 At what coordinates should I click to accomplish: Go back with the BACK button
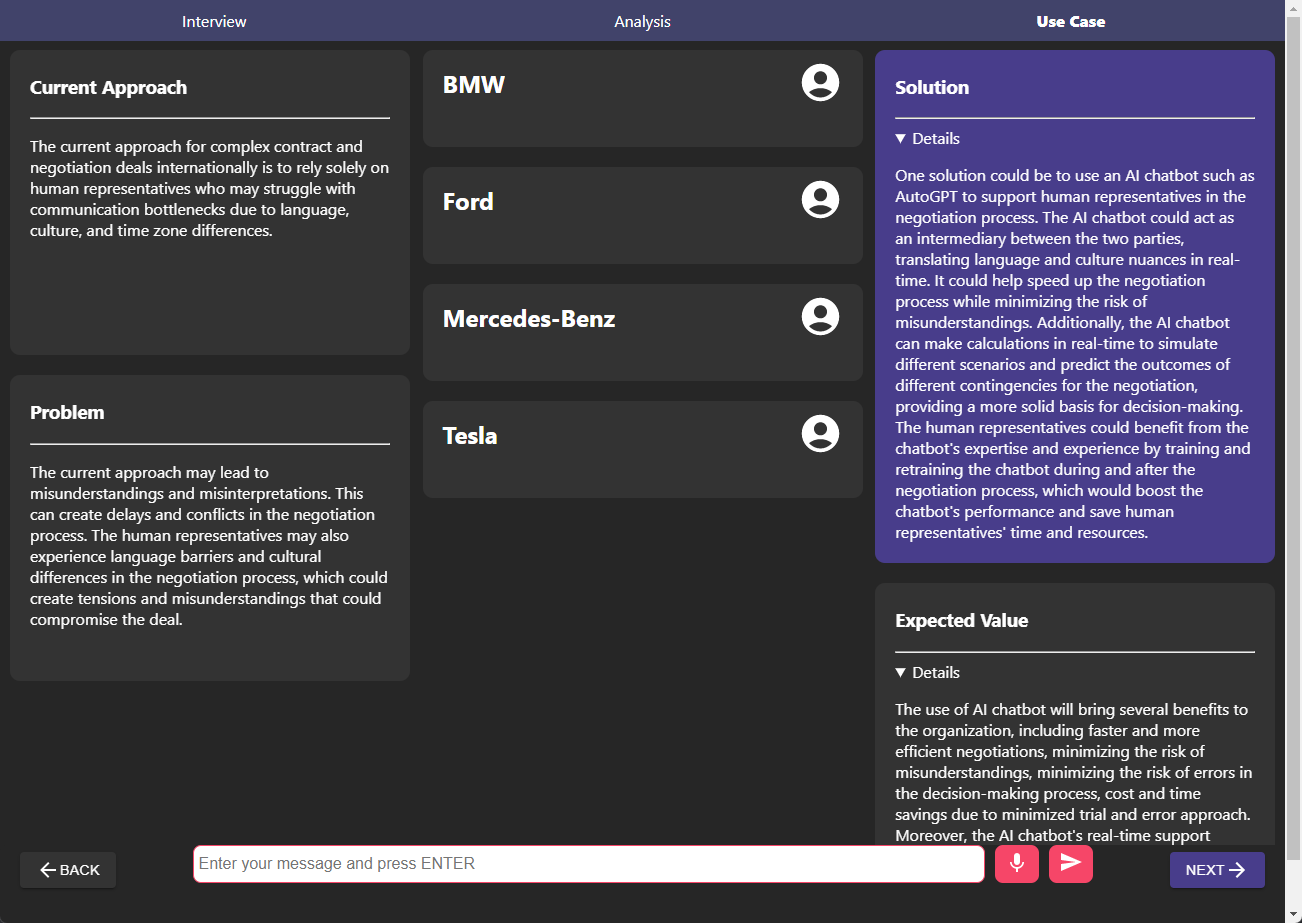68,870
